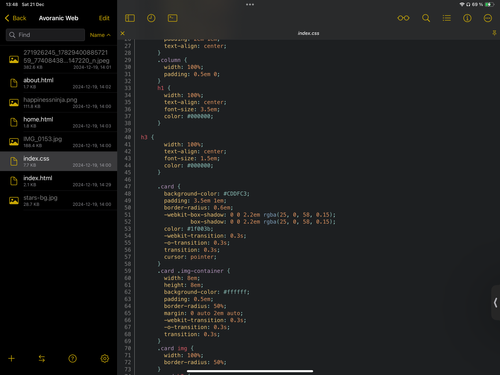Tap the home indicator bar
Screen dimensions: 500x375
tap(250, 371)
